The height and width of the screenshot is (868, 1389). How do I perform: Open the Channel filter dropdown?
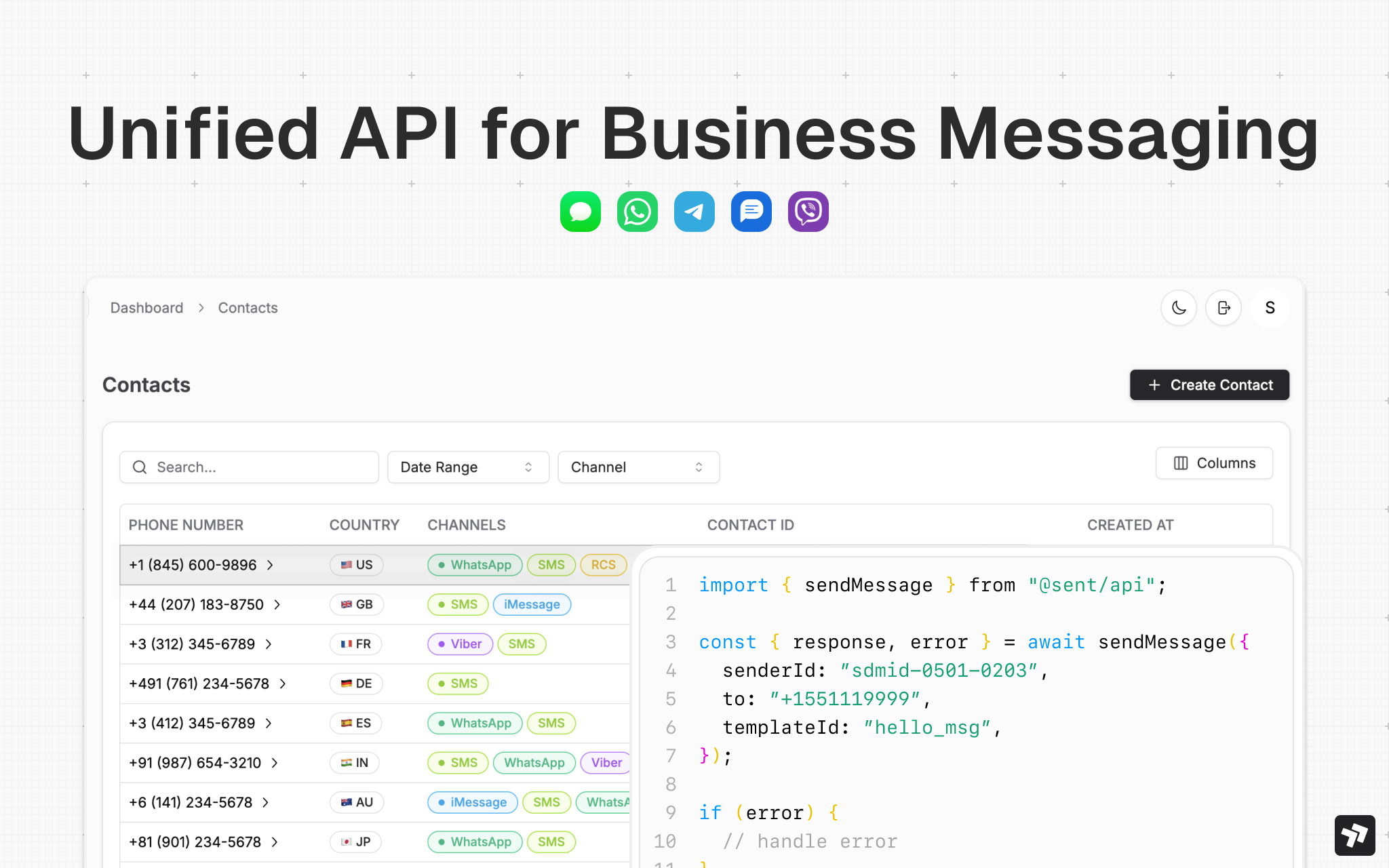click(638, 467)
